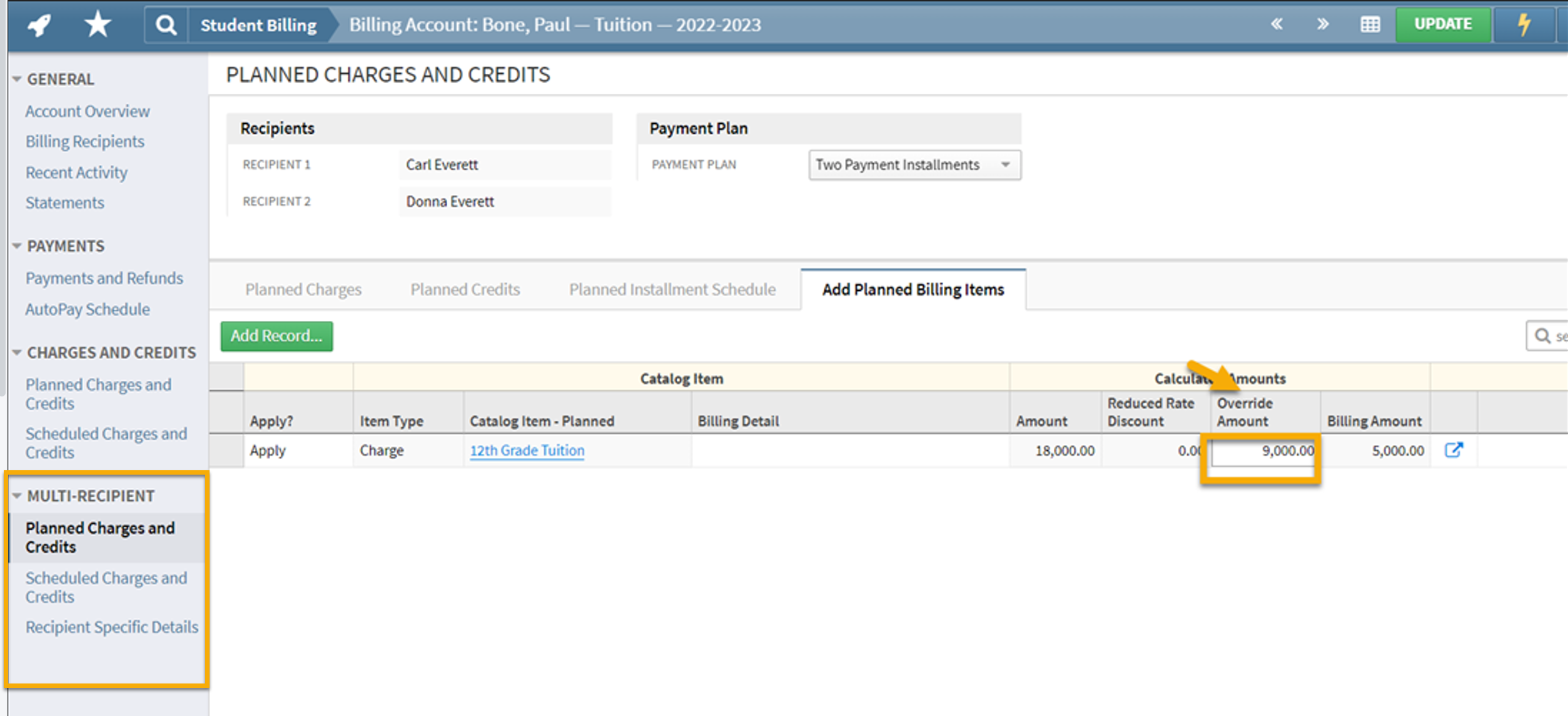
Task: Open list view with the grid icon
Action: click(1370, 24)
